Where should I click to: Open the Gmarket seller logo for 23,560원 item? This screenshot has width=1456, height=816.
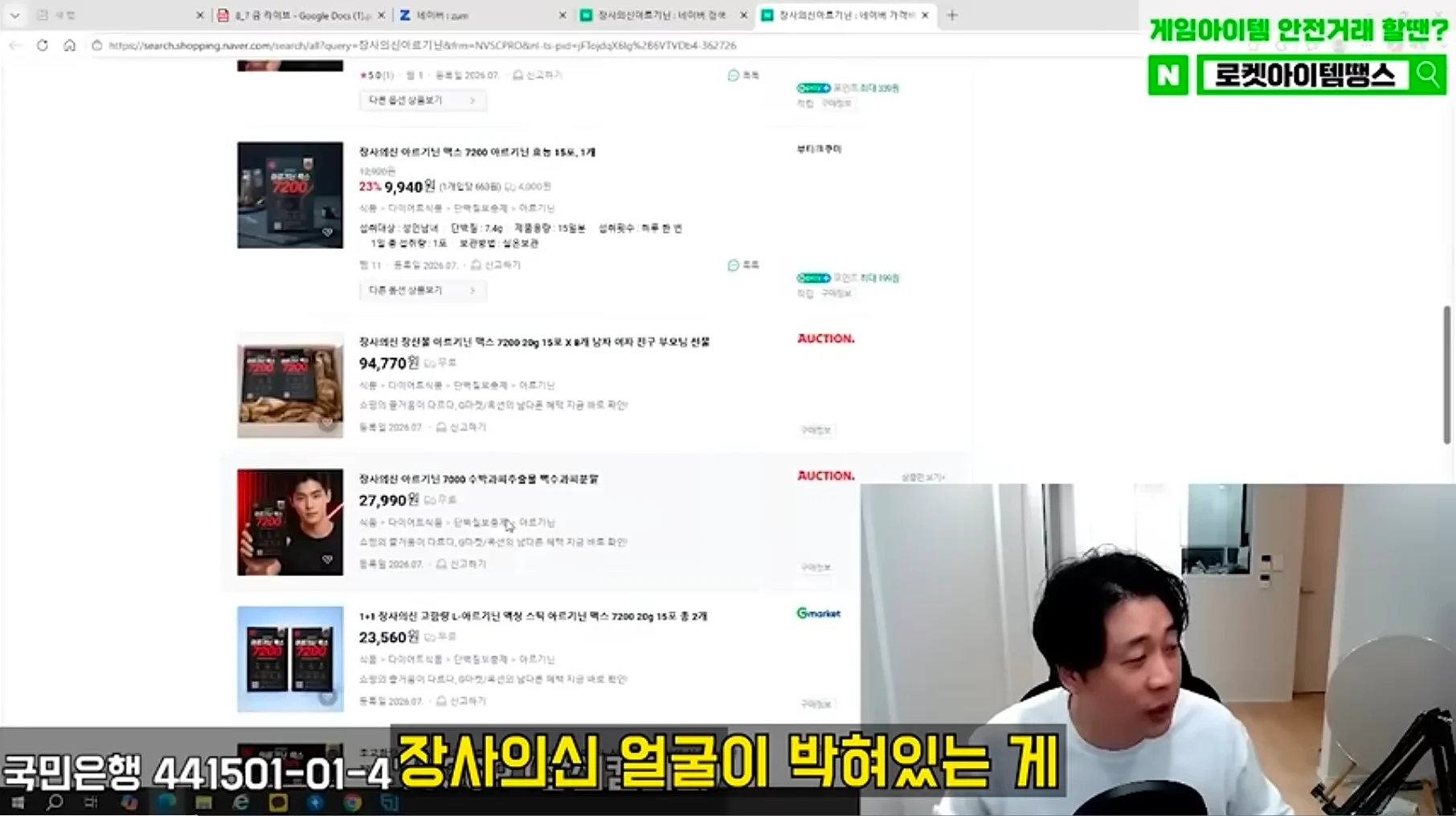pyautogui.click(x=818, y=614)
